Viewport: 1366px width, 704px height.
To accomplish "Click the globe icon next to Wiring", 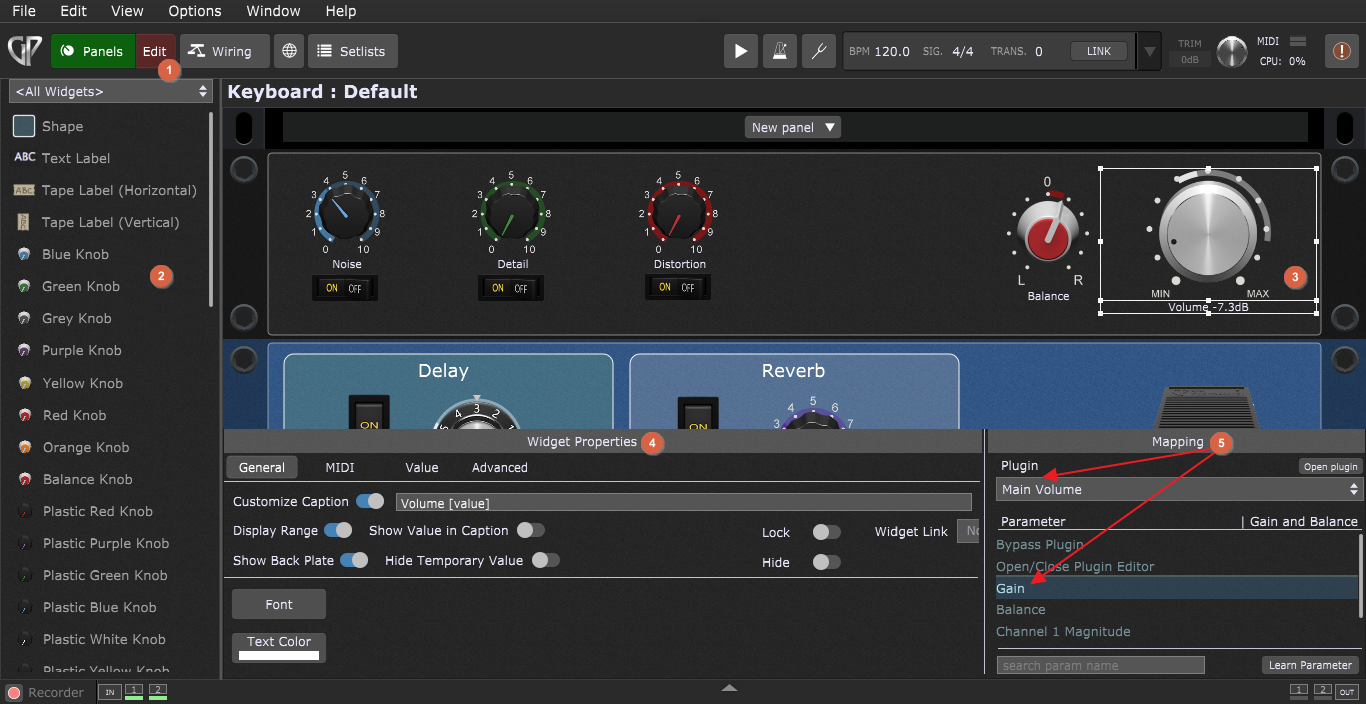I will click(x=288, y=51).
